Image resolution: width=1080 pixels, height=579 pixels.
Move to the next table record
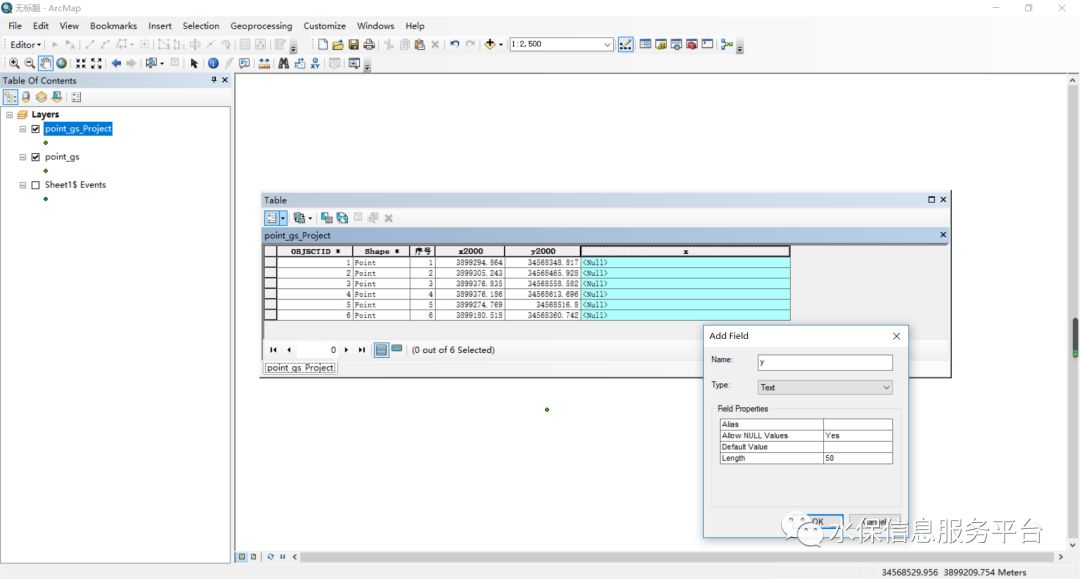[346, 350]
